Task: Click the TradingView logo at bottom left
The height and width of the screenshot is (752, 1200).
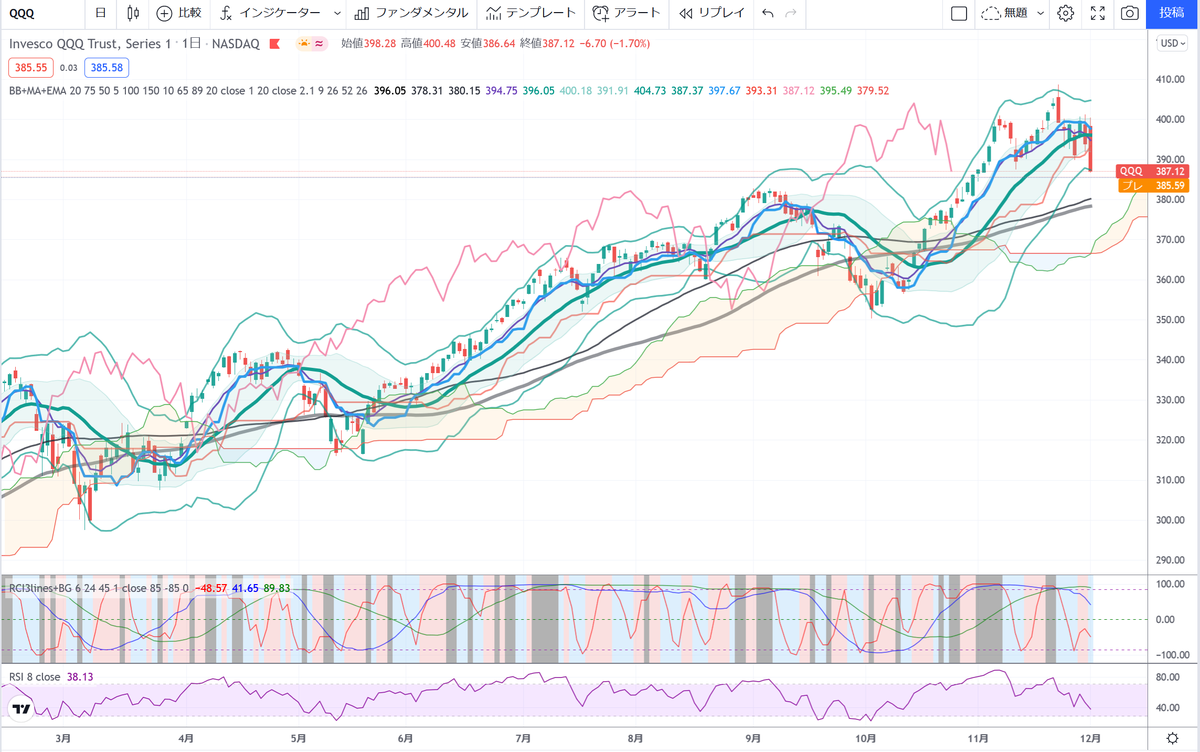Action: point(19,709)
